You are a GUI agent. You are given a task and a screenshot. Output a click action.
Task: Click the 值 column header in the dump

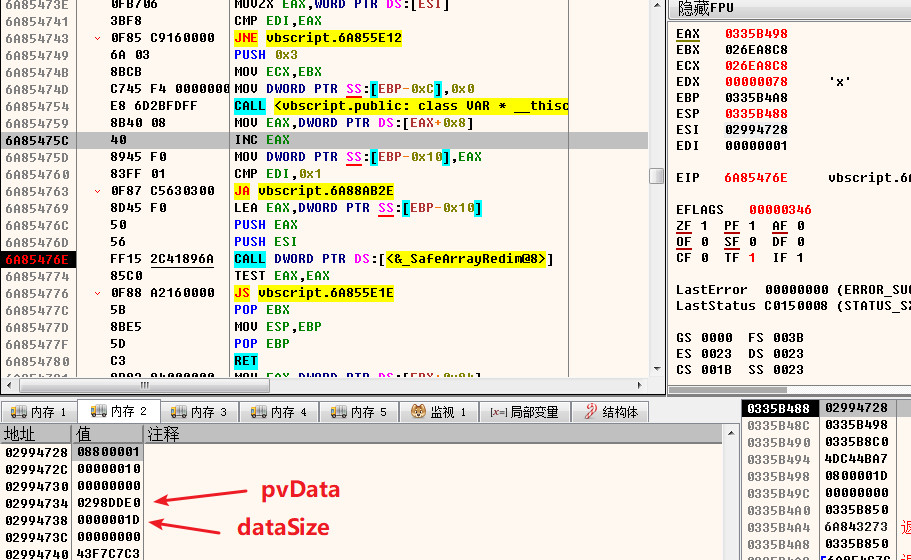pos(107,434)
